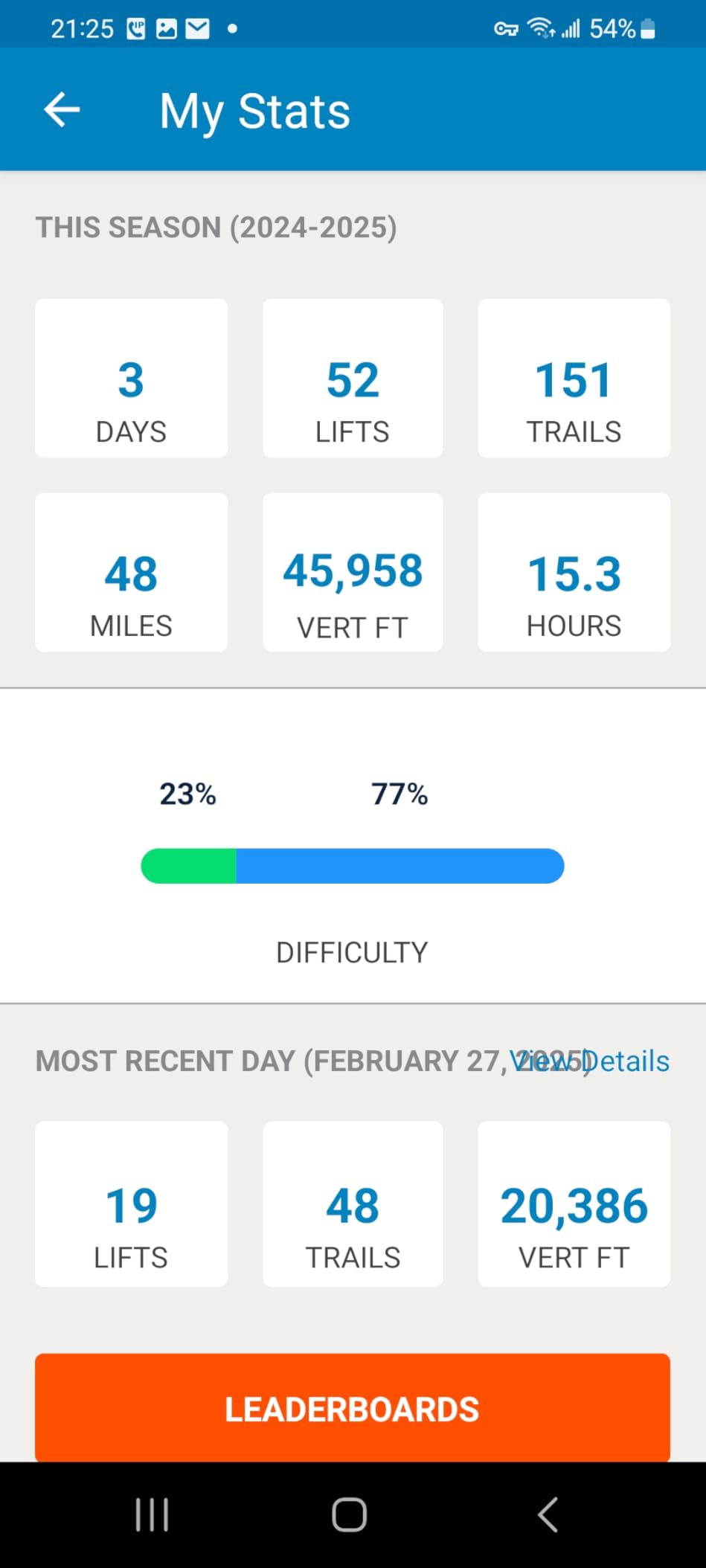The image size is (706, 1568).
Task: Select the 19 LIFTS recent day card
Action: [x=131, y=1204]
